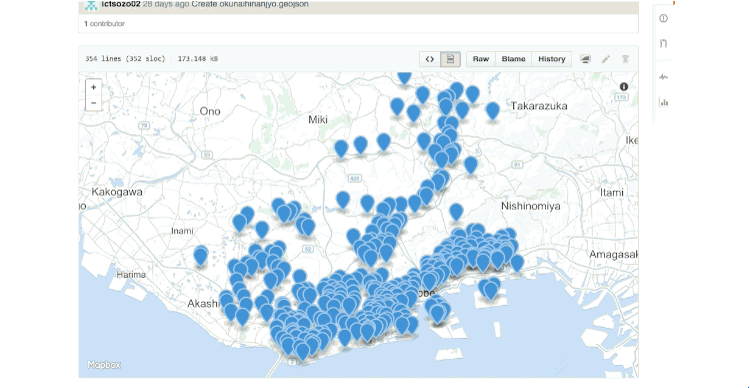Screen dimensions: 750x388
Task: Show map attribution info icon
Action: click(624, 87)
